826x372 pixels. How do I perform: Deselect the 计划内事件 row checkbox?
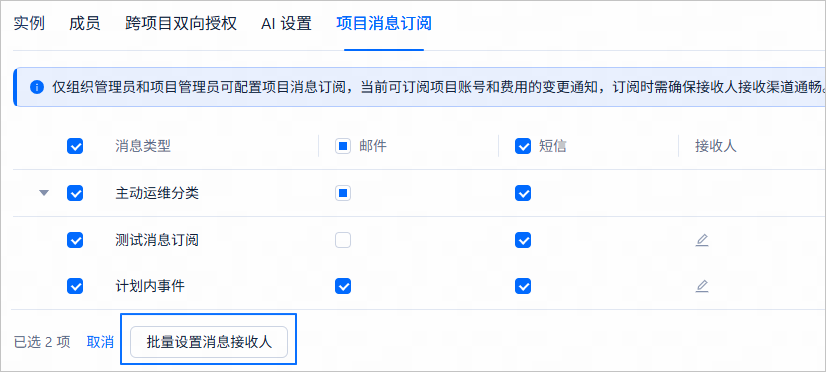75,286
